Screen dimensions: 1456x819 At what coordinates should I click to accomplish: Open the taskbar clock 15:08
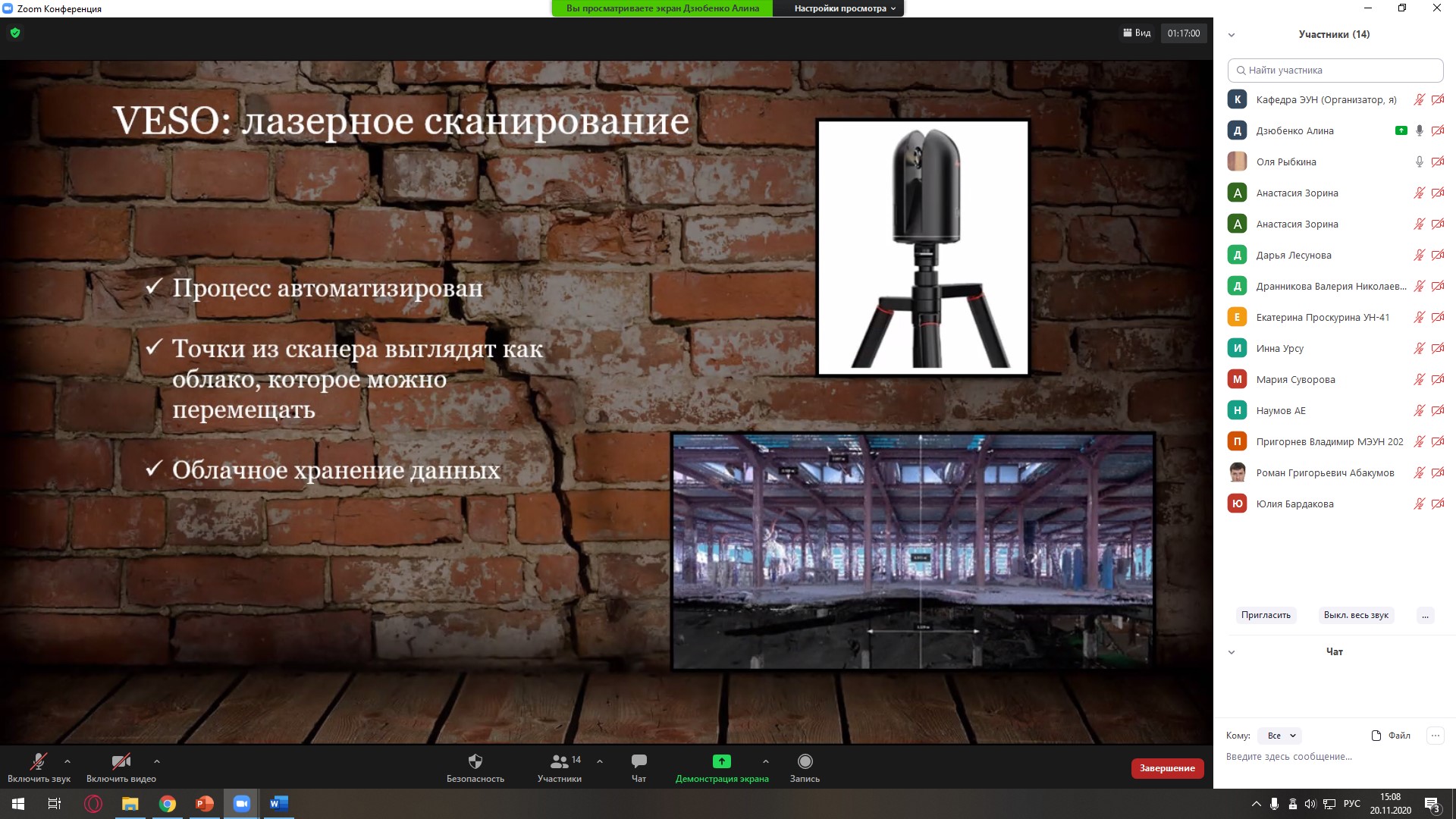tap(1391, 804)
